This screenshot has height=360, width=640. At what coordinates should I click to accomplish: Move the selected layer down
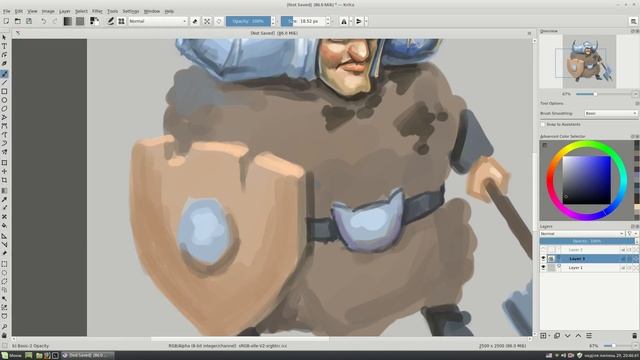point(567,336)
